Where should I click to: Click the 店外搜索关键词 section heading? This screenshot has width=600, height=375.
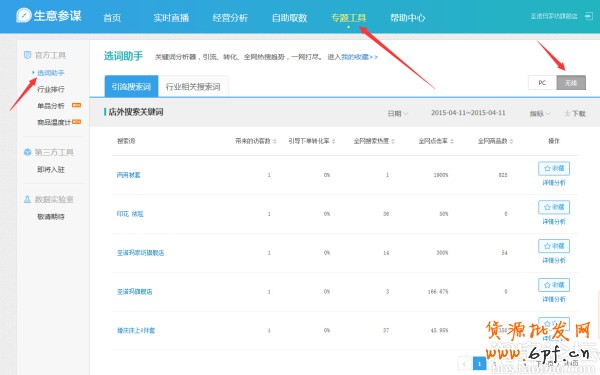tap(136, 112)
